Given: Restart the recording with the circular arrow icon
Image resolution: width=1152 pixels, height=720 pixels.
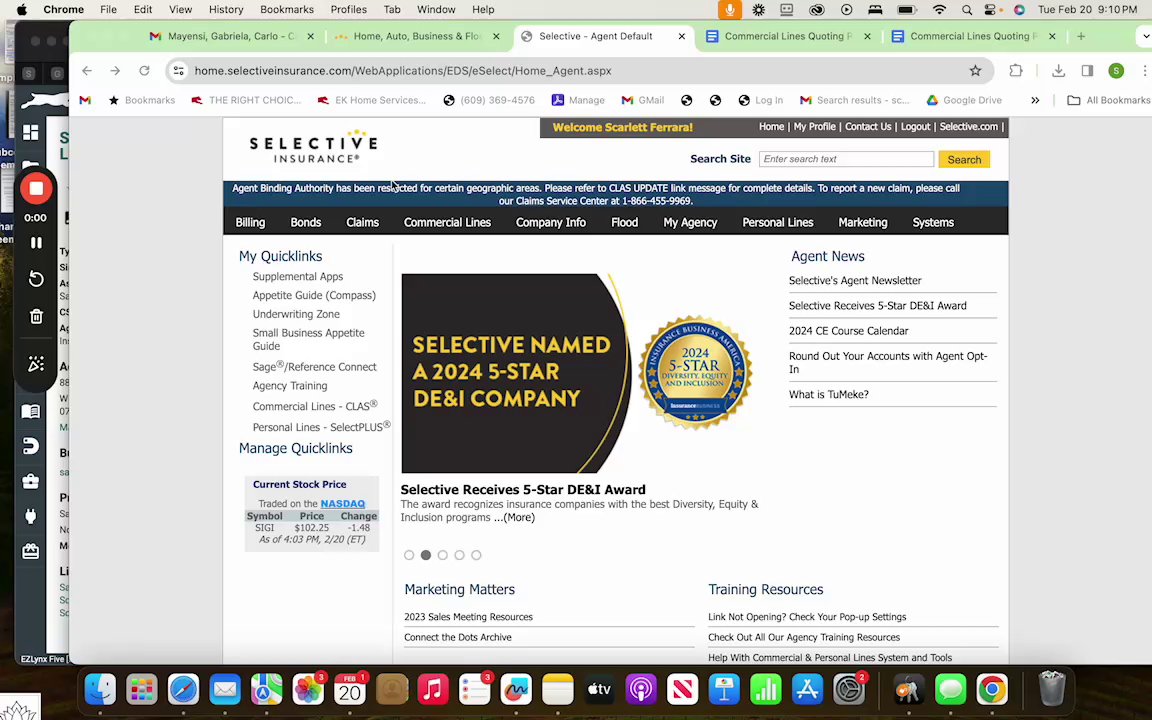Looking at the screenshot, I should click(x=35, y=279).
